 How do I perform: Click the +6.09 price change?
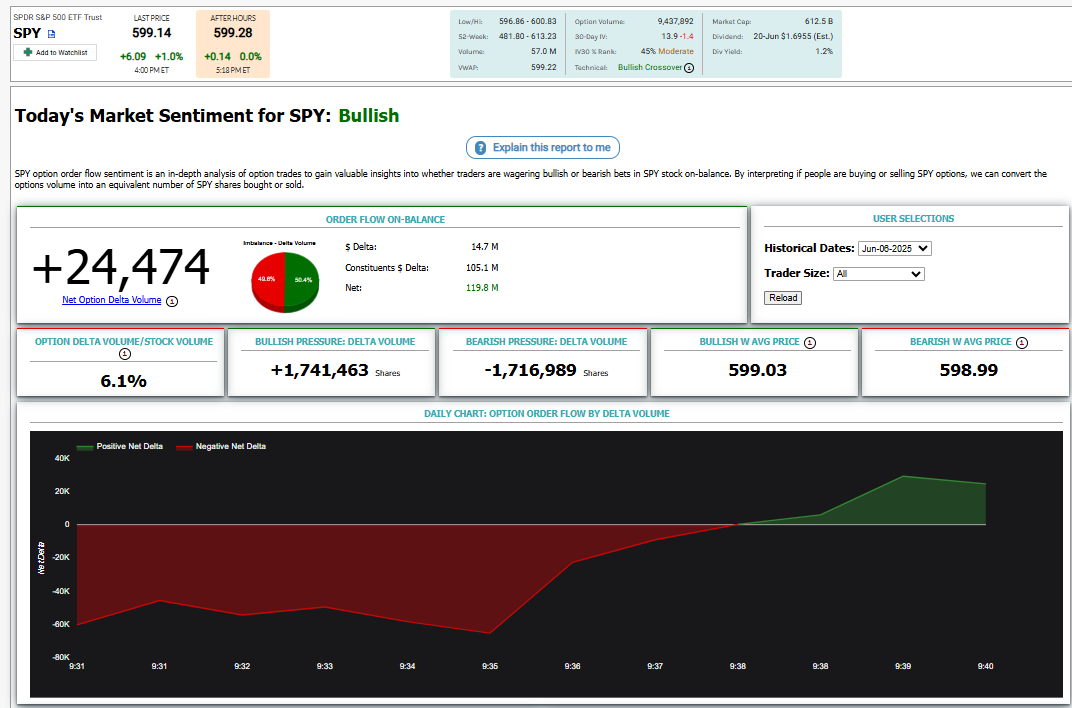pyautogui.click(x=133, y=57)
